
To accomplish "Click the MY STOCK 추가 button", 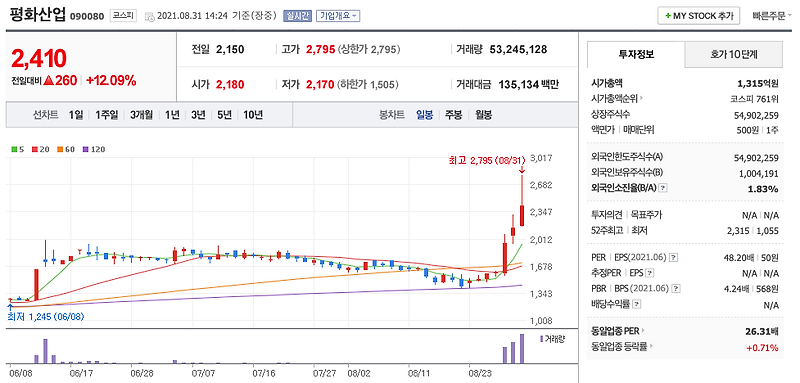I will coord(698,16).
